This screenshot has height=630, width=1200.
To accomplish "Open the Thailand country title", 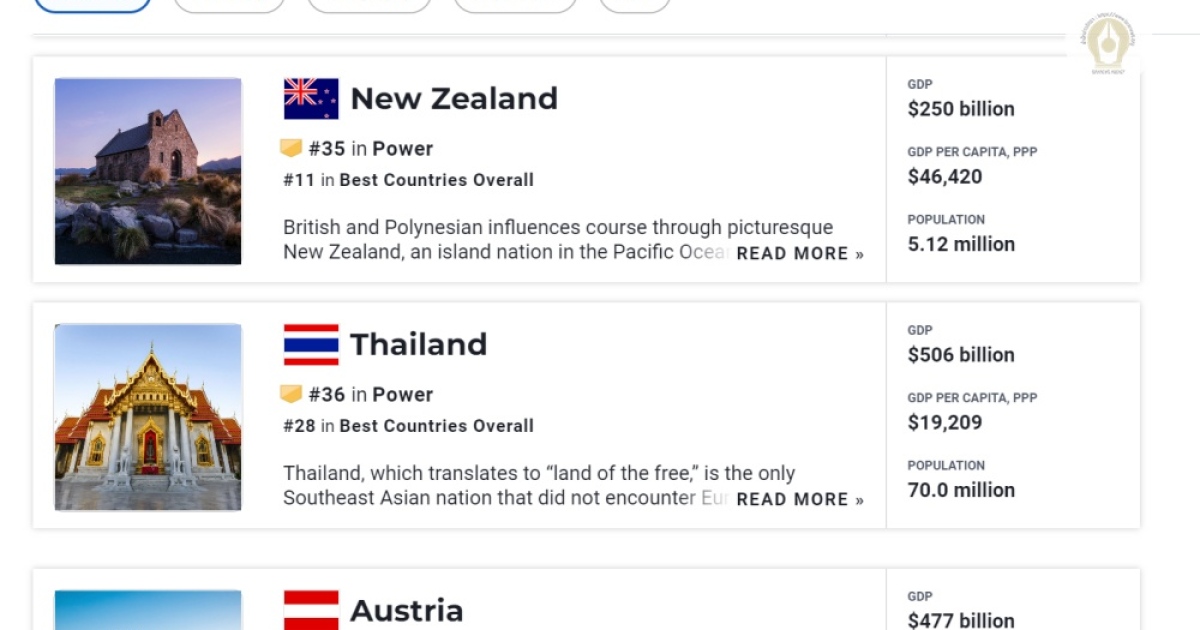I will click(418, 345).
